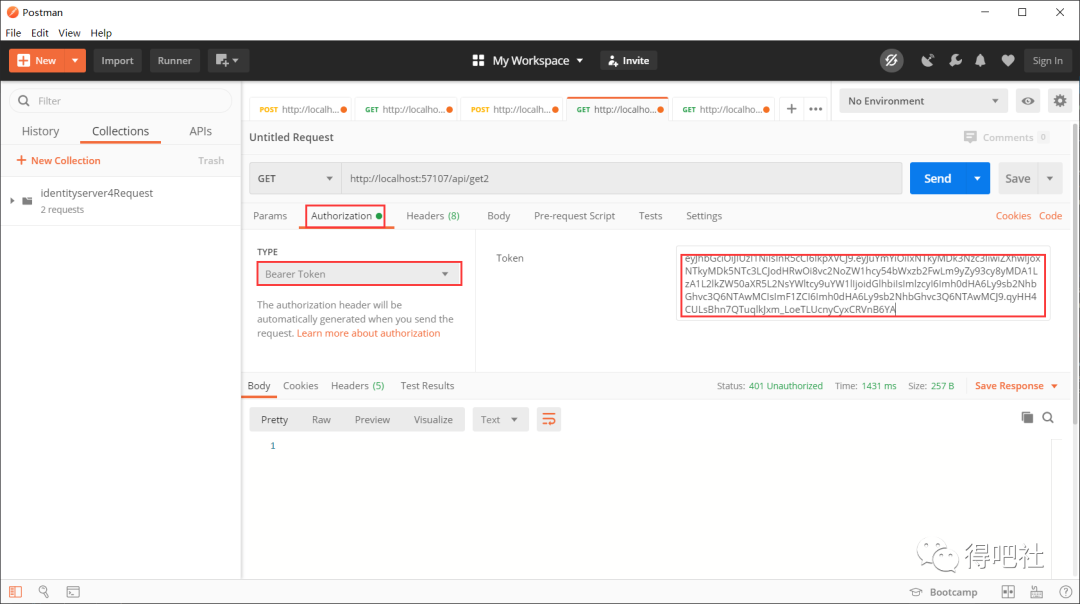1080x604 pixels.
Task: Open manage environments gear icon
Action: click(1060, 101)
